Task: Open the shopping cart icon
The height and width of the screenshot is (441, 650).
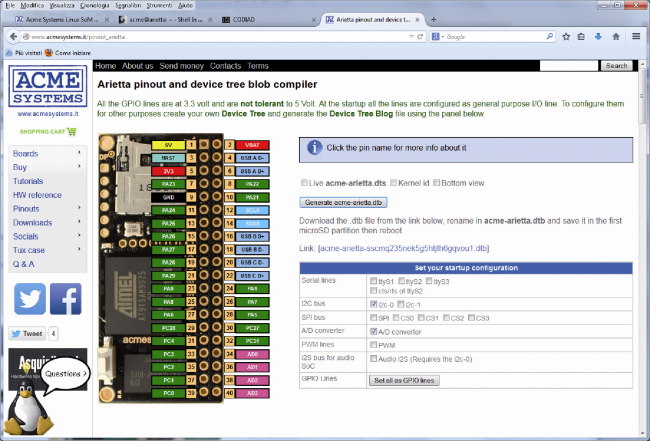Action: (72, 131)
